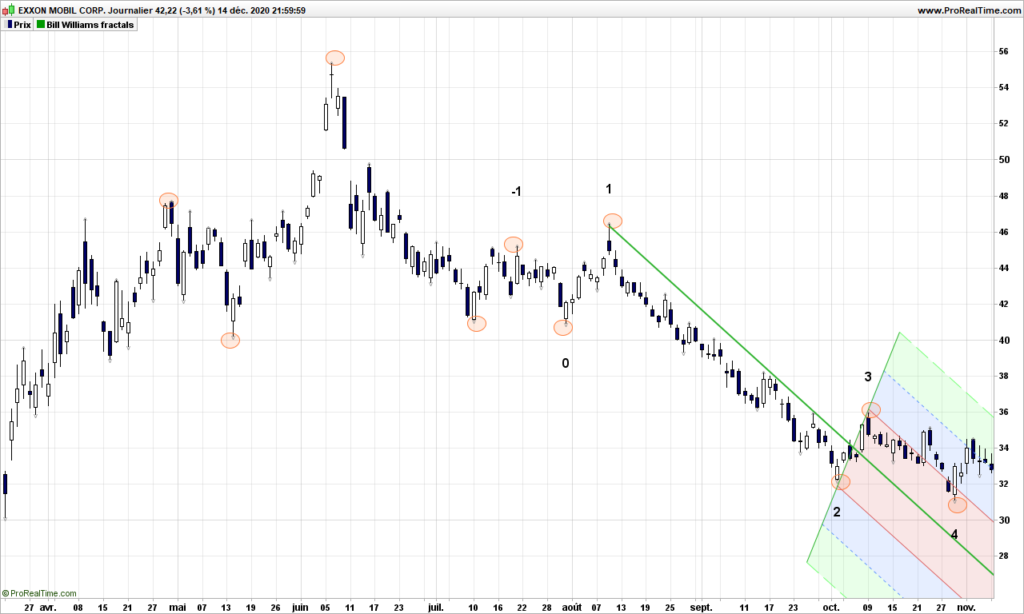The image size is (1024, 614).
Task: Click the 30 price axis label
Action: (x=1003, y=521)
